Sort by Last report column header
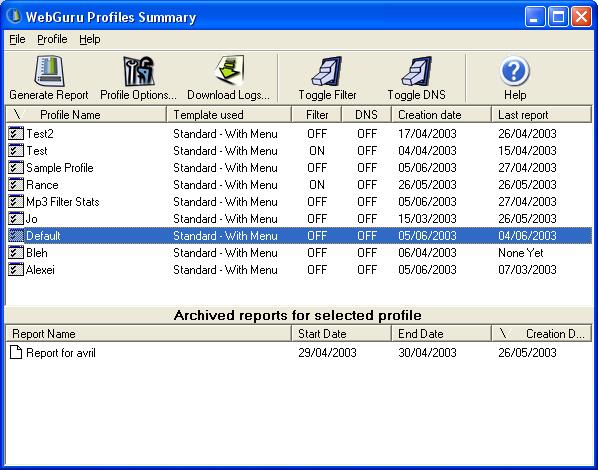Image resolution: width=598 pixels, height=470 pixels. point(542,114)
